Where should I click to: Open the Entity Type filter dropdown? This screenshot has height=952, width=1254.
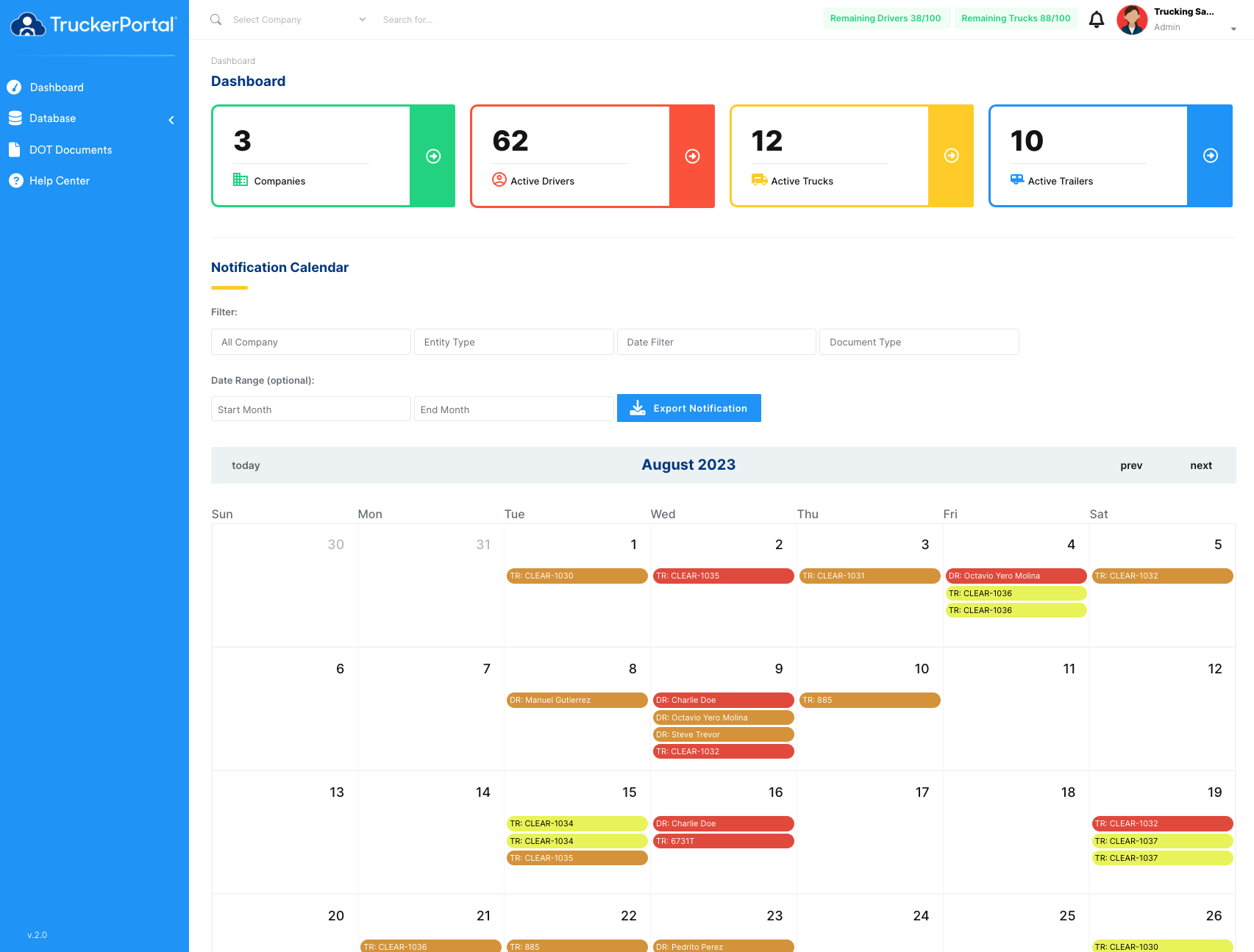click(x=514, y=342)
